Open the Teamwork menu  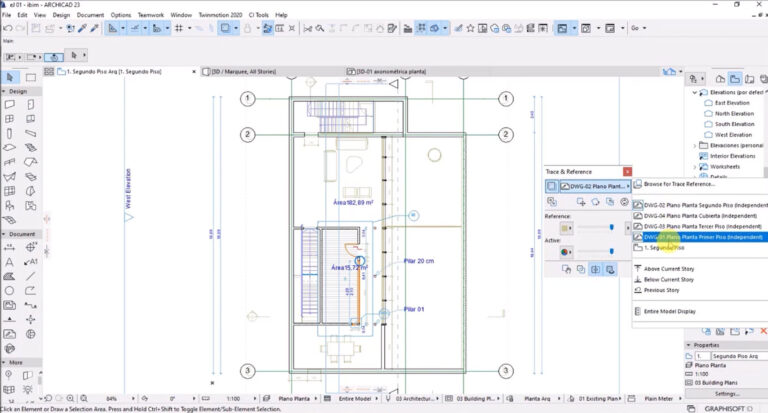click(151, 16)
